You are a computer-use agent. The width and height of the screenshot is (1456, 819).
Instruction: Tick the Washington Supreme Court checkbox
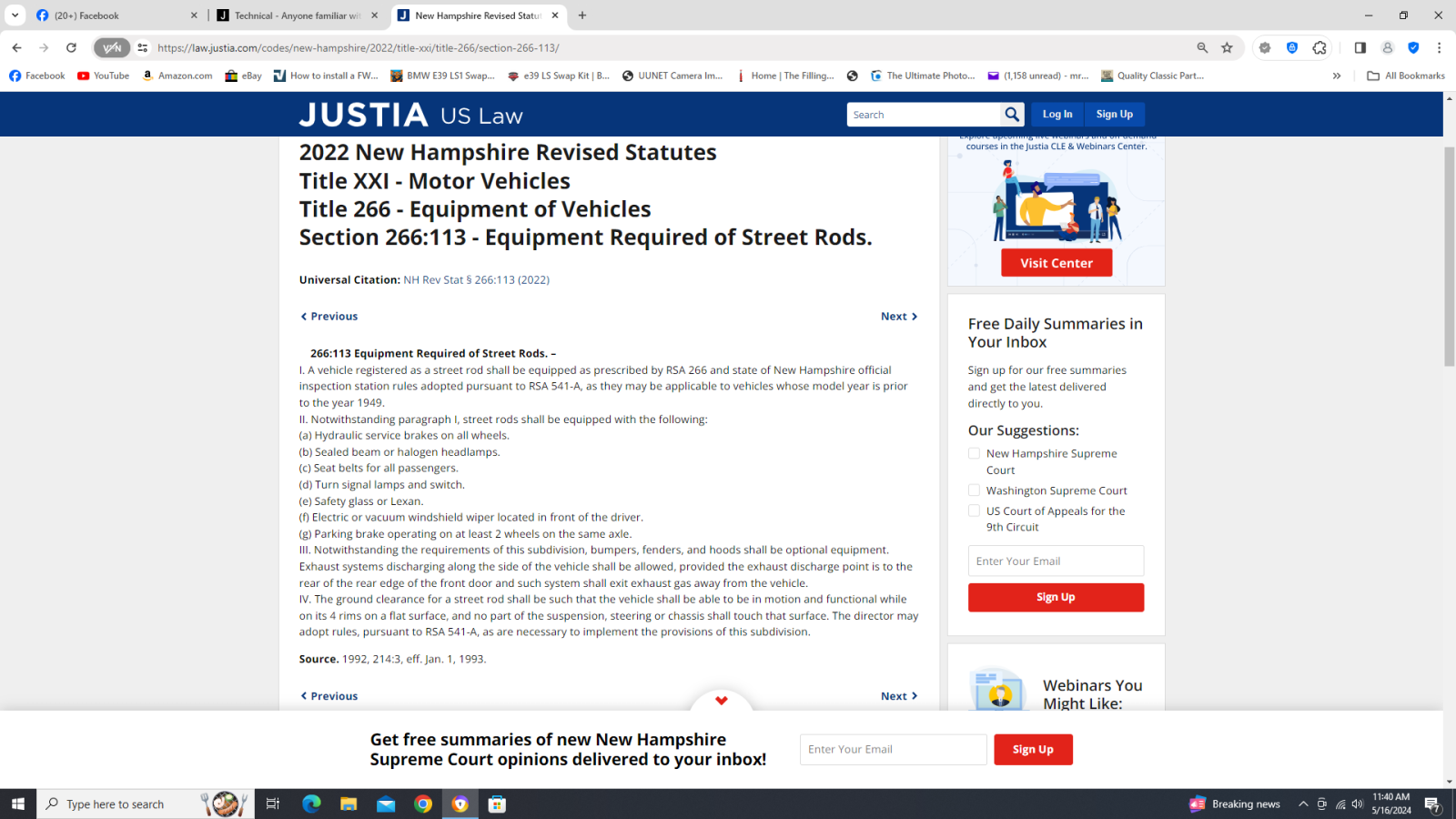pos(975,490)
